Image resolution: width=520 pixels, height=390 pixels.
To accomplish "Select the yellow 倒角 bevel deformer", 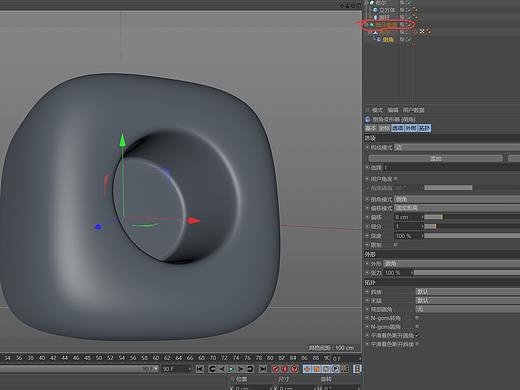I will coord(388,39).
